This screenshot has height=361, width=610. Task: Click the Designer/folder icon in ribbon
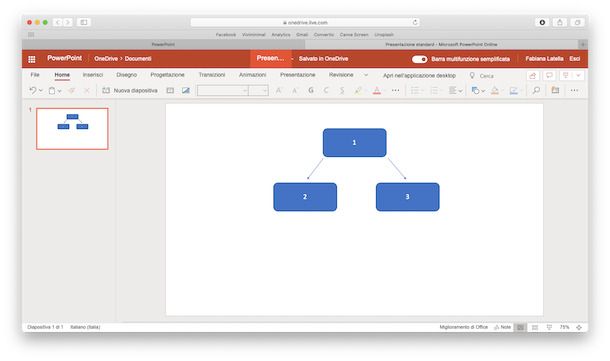[555, 90]
